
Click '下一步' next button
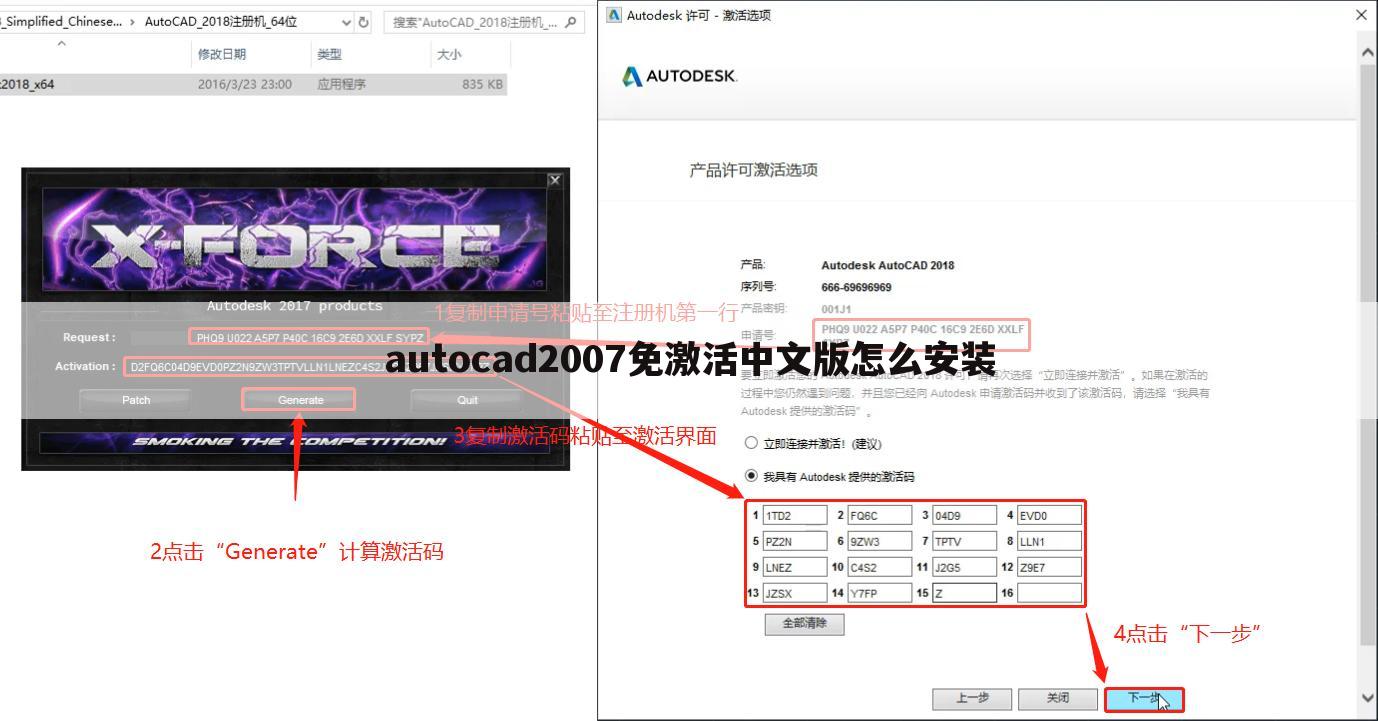(x=1144, y=698)
